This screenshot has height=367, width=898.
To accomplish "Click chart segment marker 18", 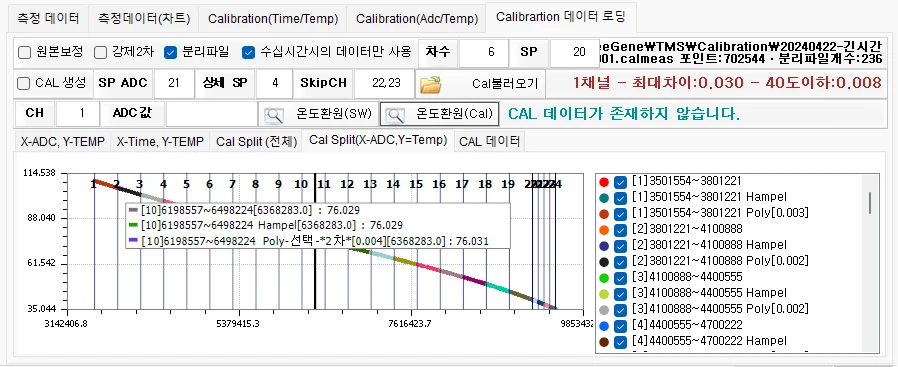I will [x=485, y=184].
